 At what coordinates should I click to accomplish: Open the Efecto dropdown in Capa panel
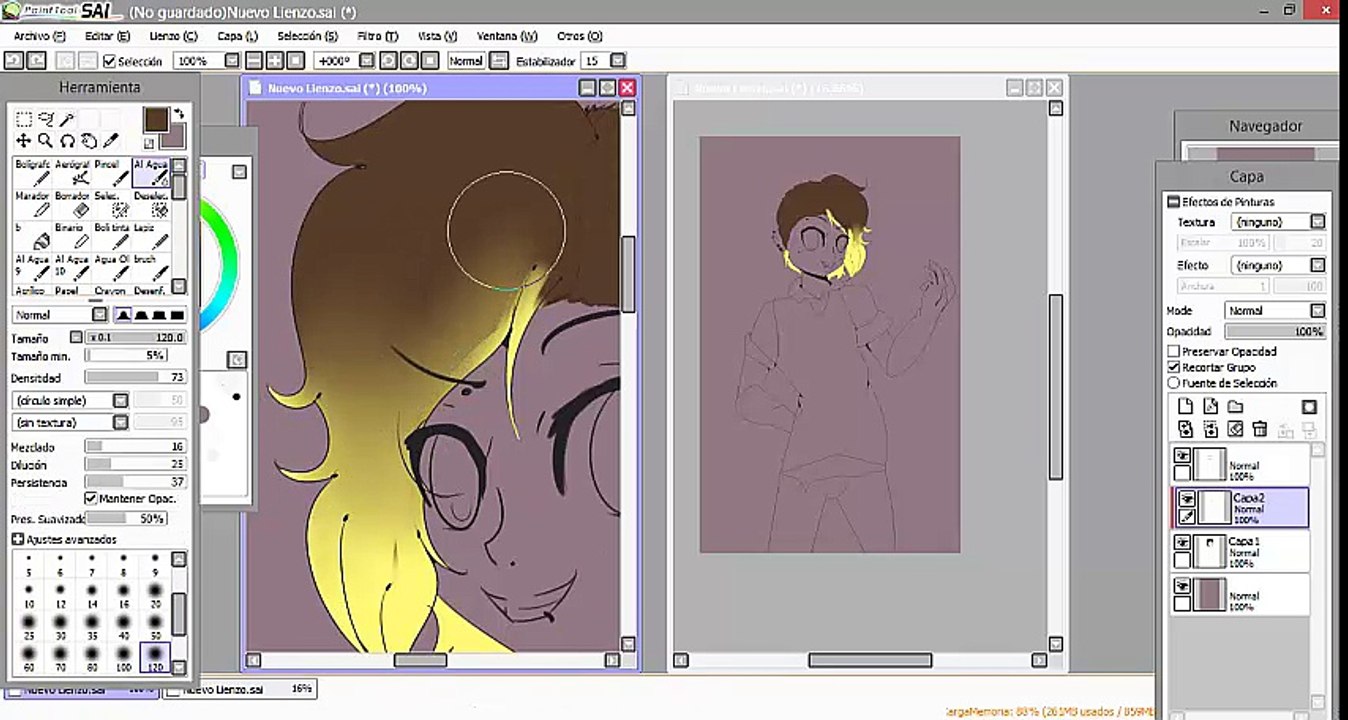(1318, 265)
